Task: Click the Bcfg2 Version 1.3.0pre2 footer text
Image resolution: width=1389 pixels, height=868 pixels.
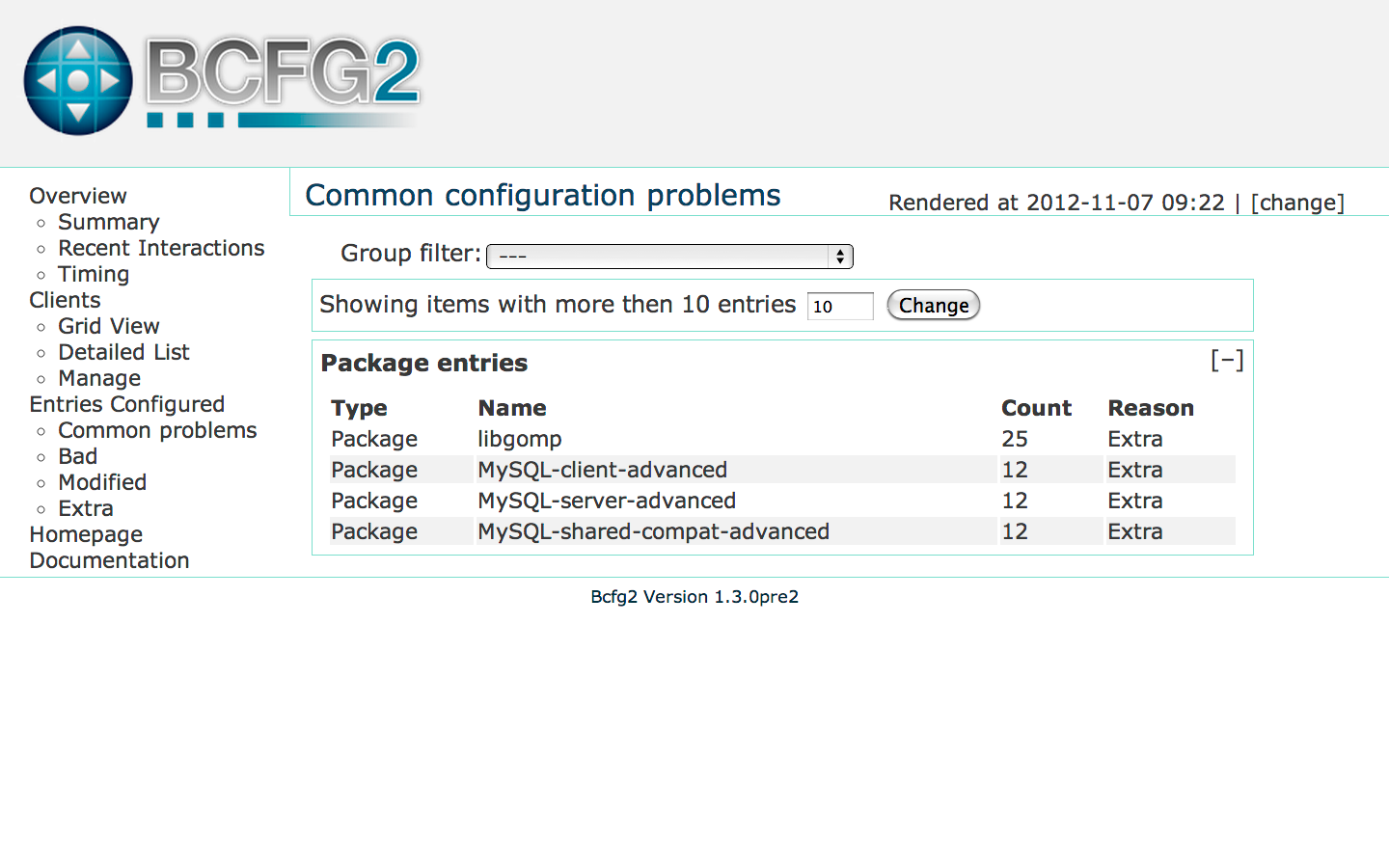Action: pos(694,596)
